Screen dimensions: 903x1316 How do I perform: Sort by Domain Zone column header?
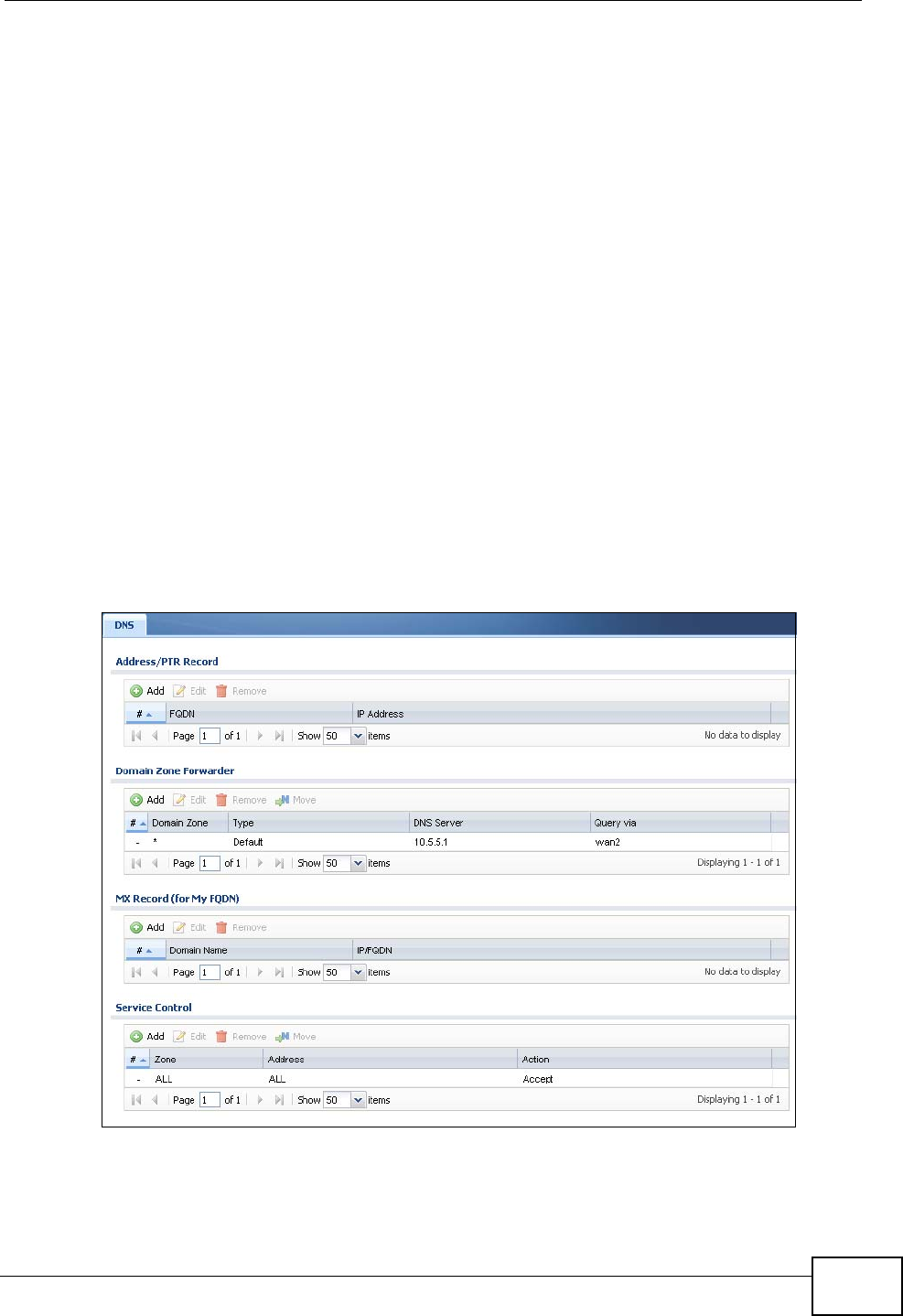[x=188, y=823]
